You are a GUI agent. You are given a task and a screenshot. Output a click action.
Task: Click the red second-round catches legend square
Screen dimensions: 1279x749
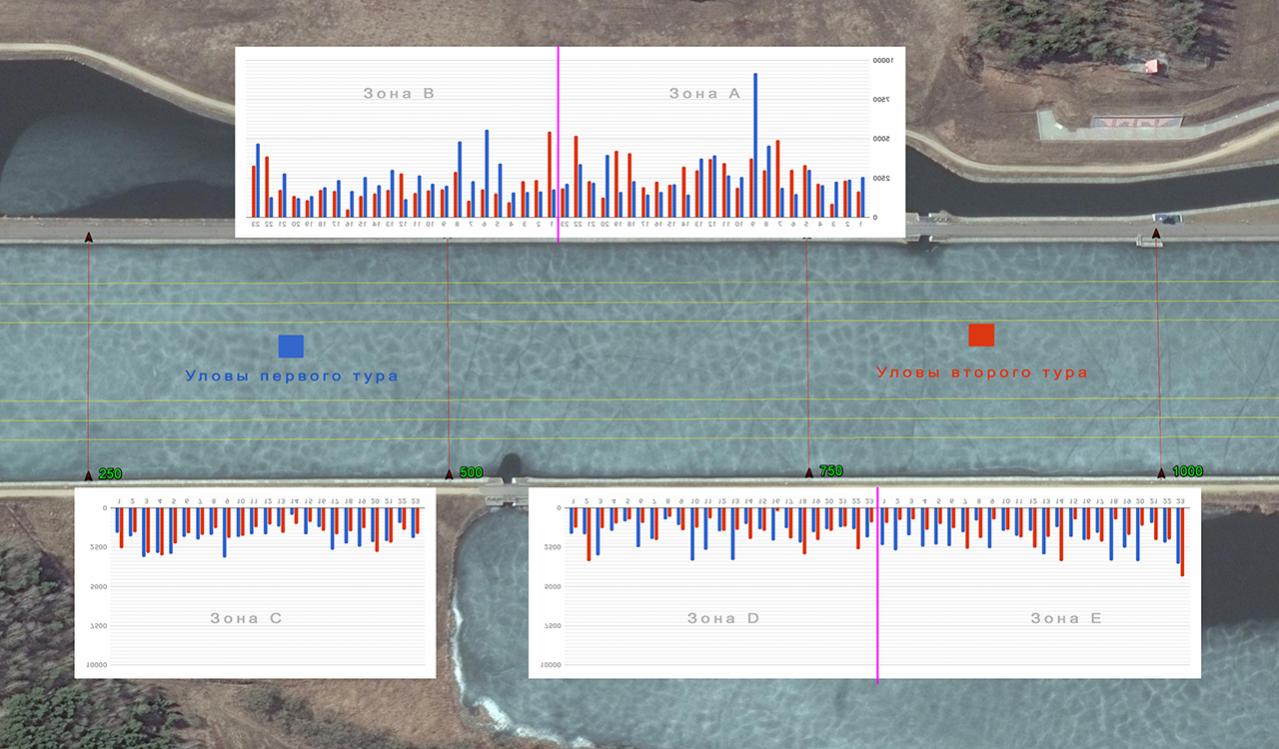click(x=981, y=335)
